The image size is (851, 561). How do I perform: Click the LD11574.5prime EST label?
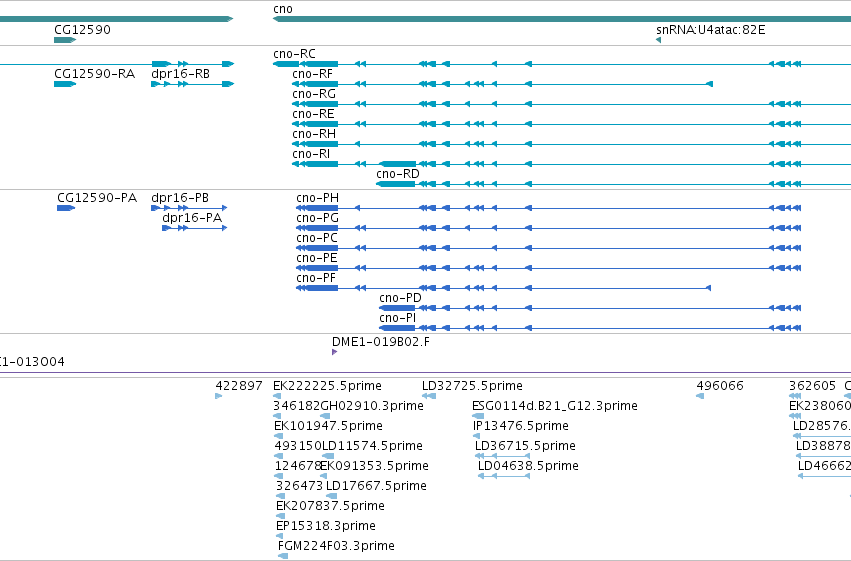click(x=372, y=447)
